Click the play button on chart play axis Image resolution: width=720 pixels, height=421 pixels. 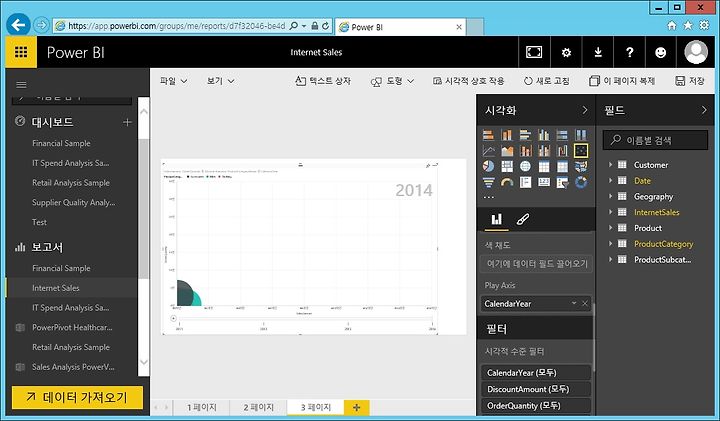174,318
